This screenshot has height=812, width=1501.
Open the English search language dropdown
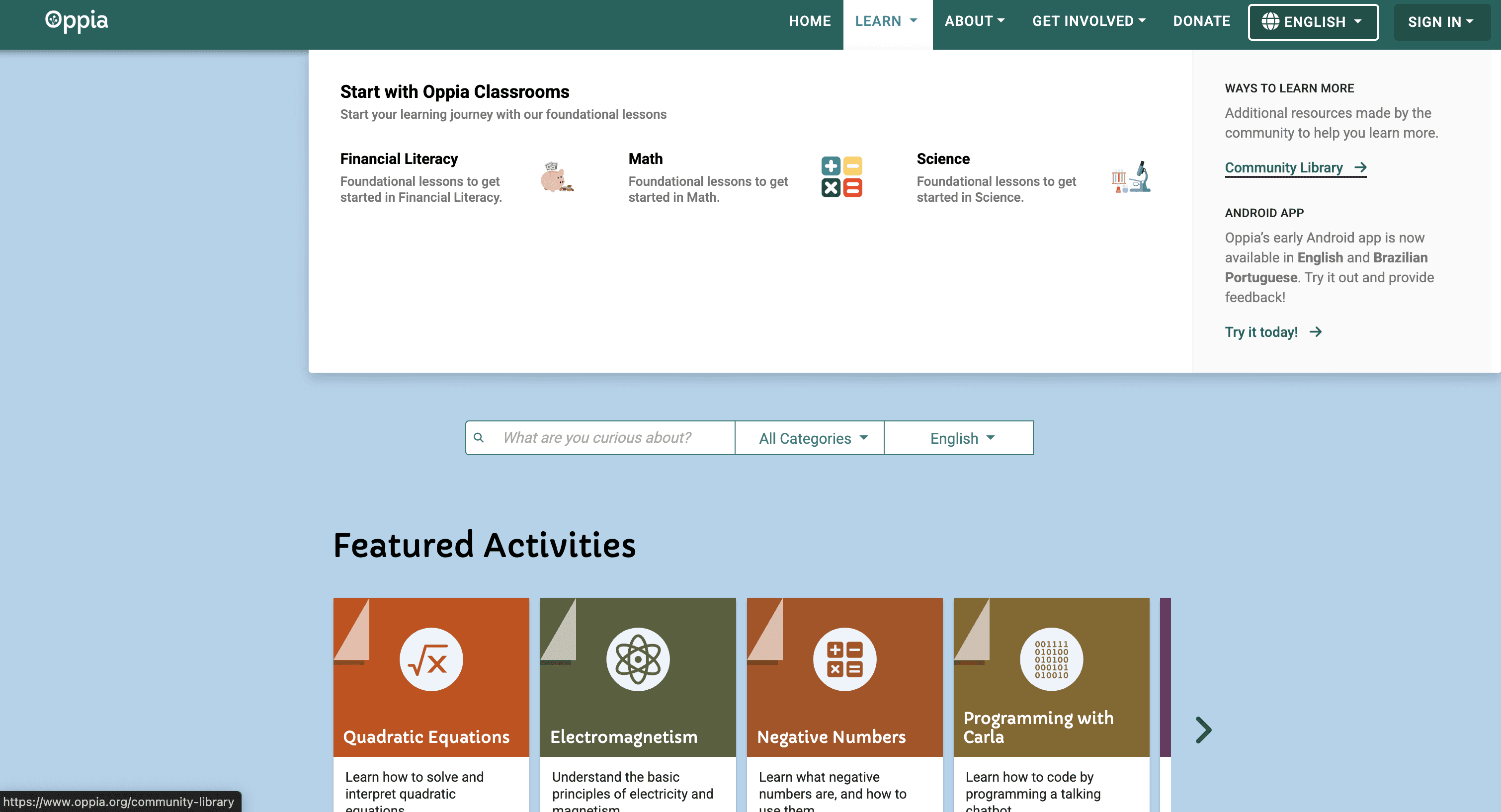(x=959, y=438)
